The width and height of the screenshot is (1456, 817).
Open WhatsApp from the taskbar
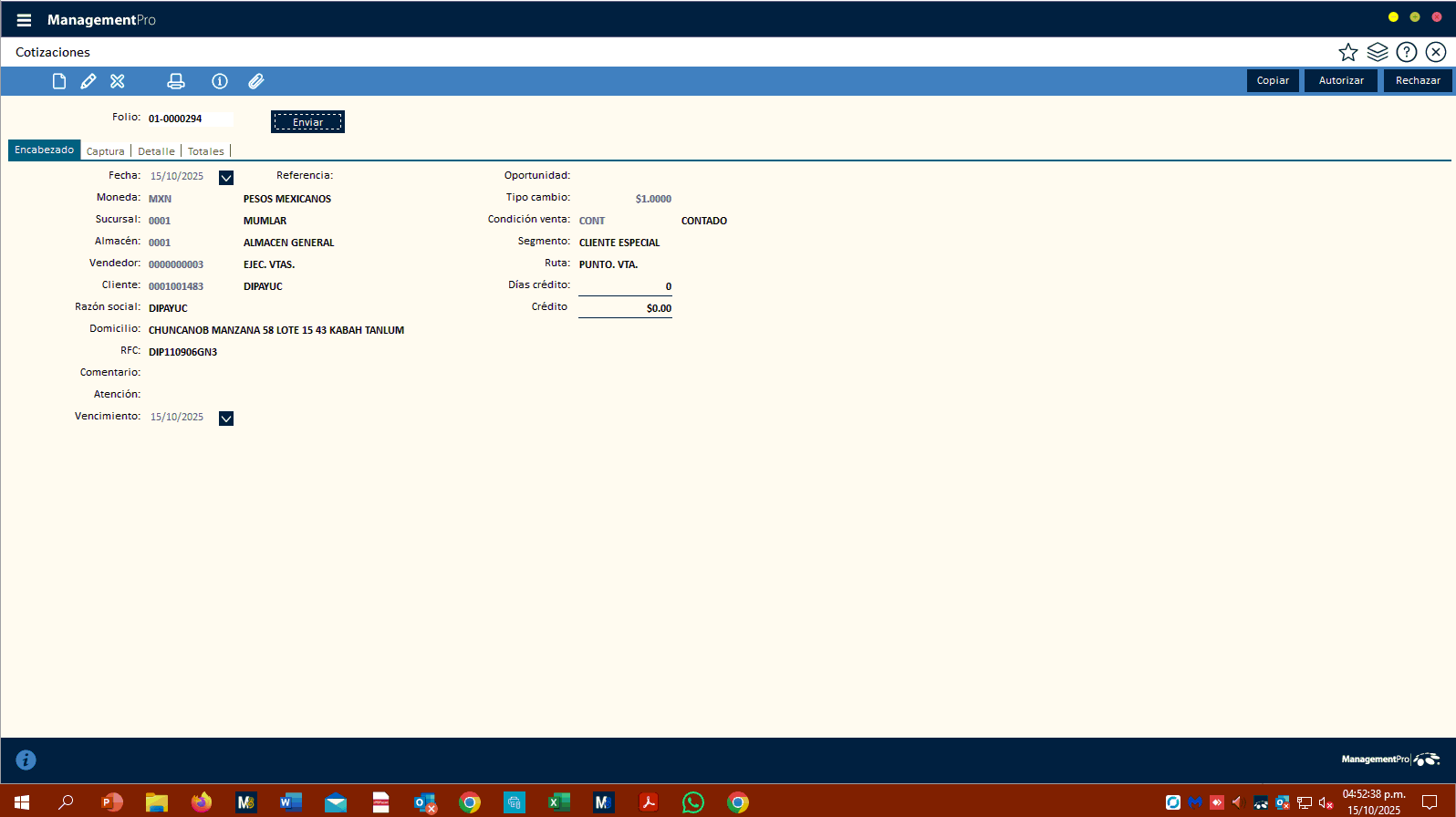click(693, 802)
